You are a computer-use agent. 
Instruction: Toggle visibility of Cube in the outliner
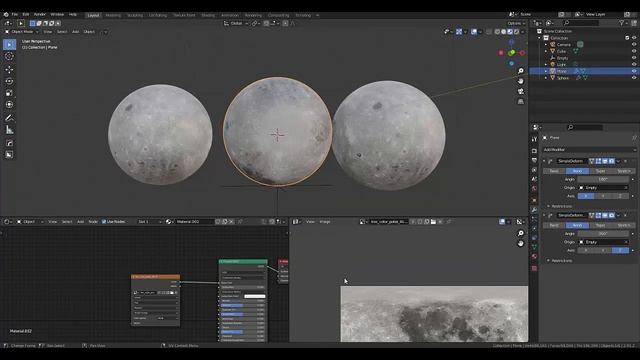634,51
